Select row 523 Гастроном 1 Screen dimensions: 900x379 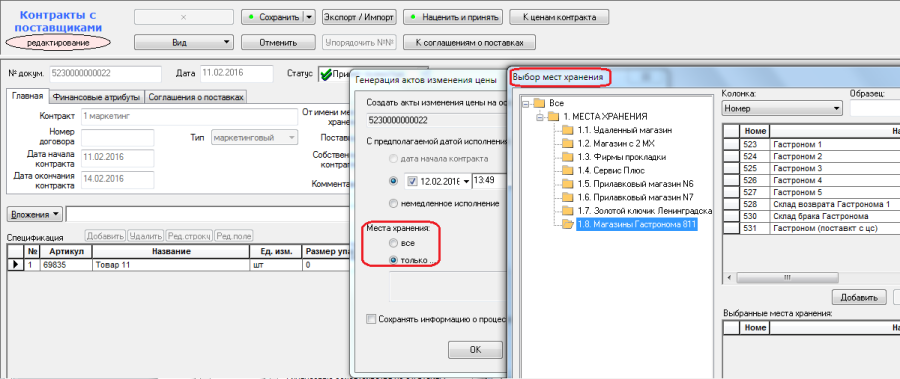(x=812, y=144)
